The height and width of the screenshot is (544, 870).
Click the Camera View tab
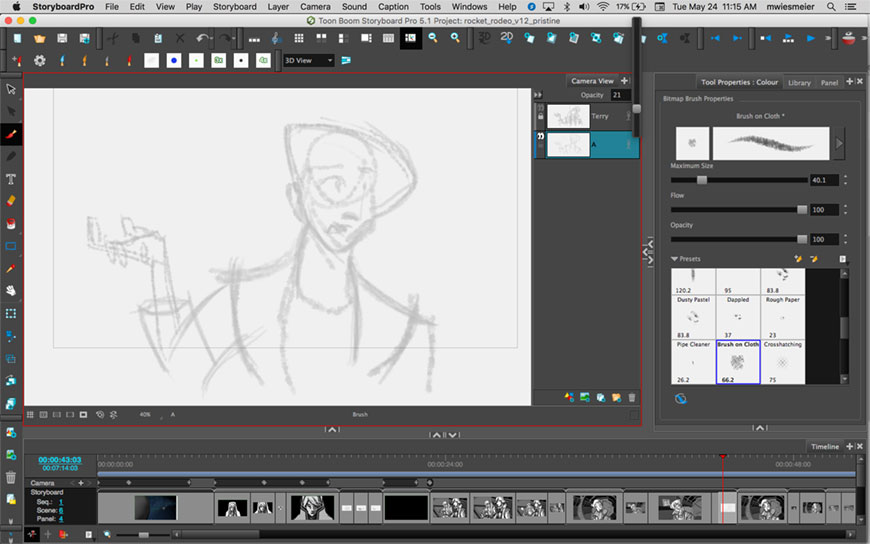[x=593, y=81]
